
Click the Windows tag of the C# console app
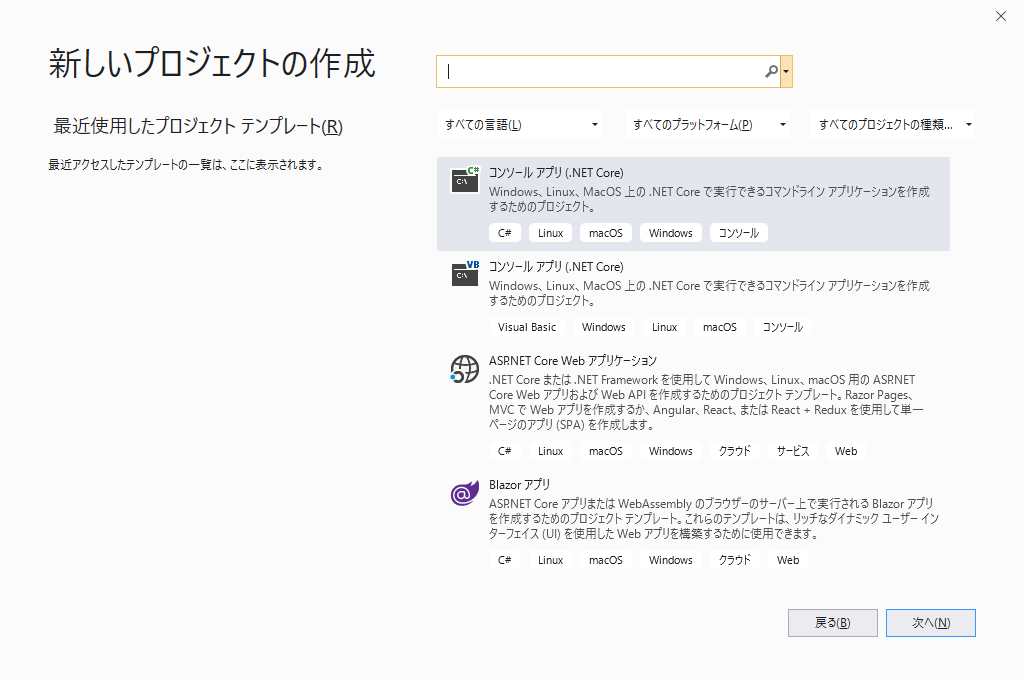[x=671, y=233]
